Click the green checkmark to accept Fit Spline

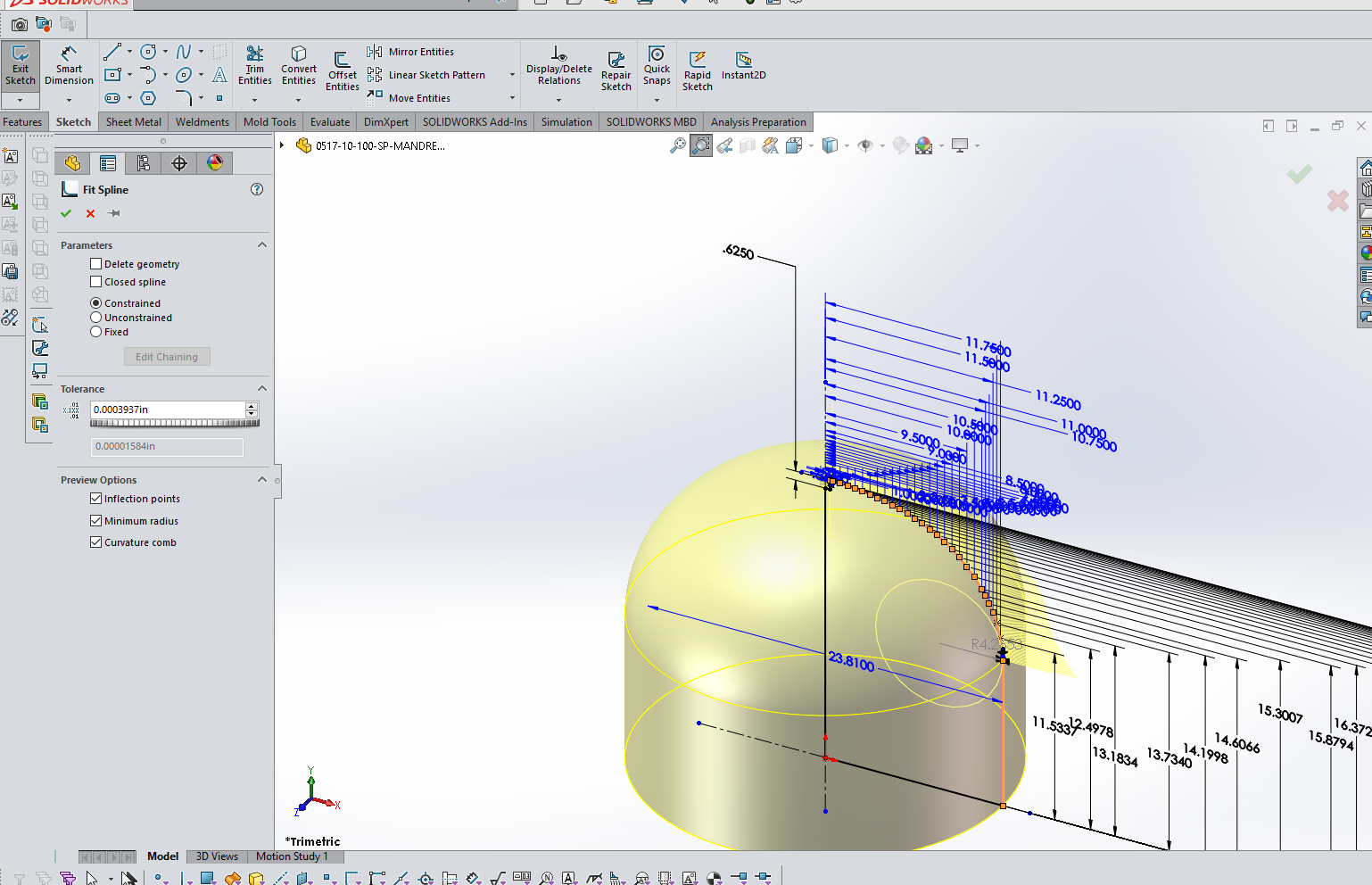66,213
